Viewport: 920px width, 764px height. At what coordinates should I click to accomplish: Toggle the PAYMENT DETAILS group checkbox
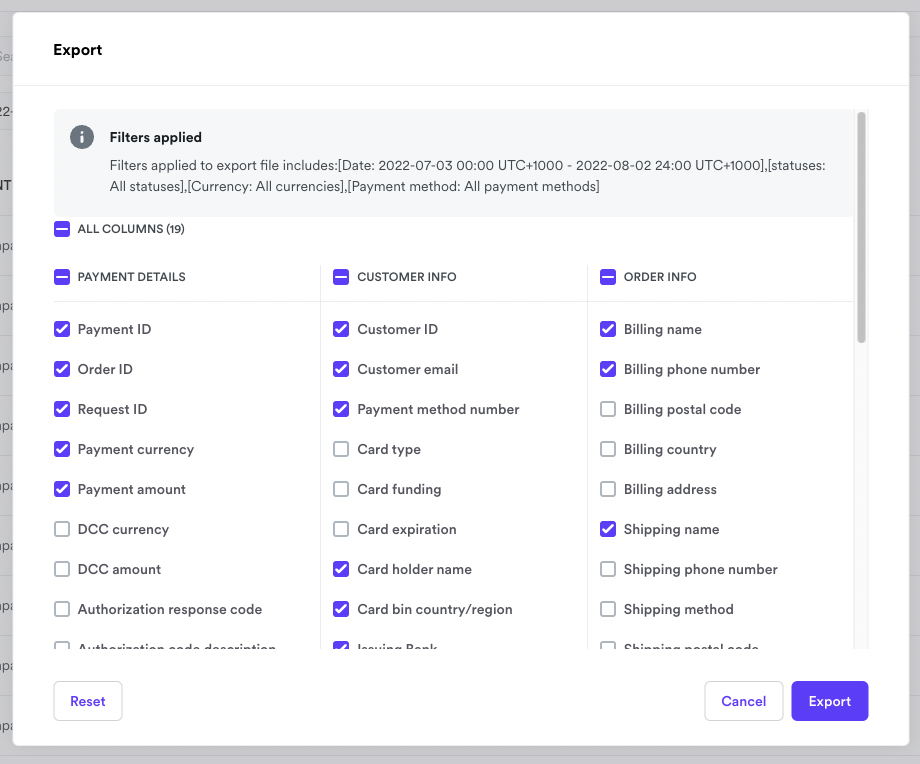click(62, 277)
